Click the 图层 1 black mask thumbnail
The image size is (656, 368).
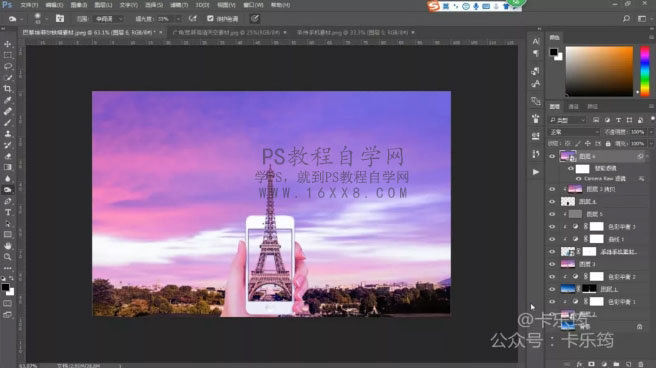[589, 289]
